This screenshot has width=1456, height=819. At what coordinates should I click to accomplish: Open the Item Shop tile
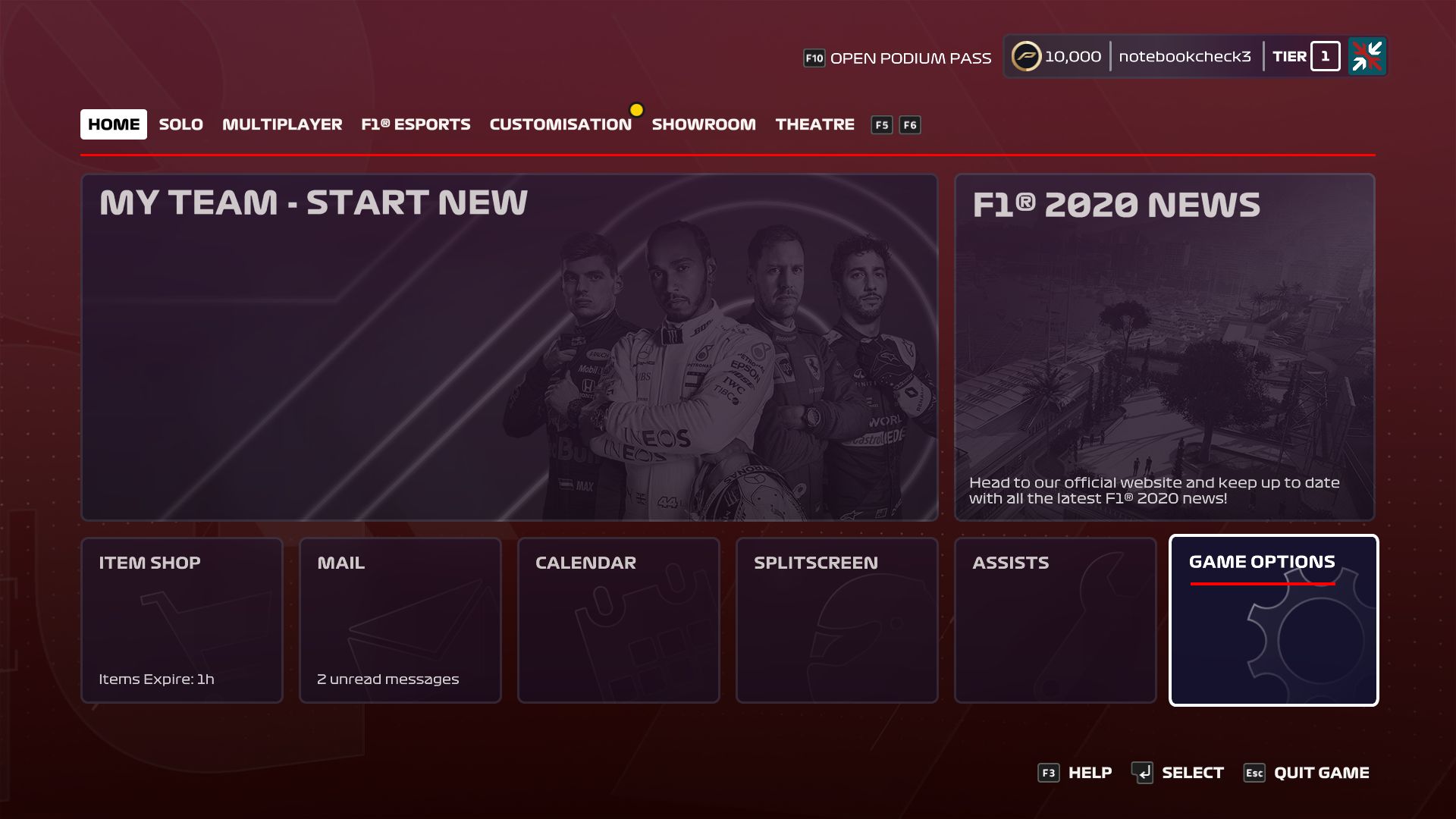coord(182,620)
